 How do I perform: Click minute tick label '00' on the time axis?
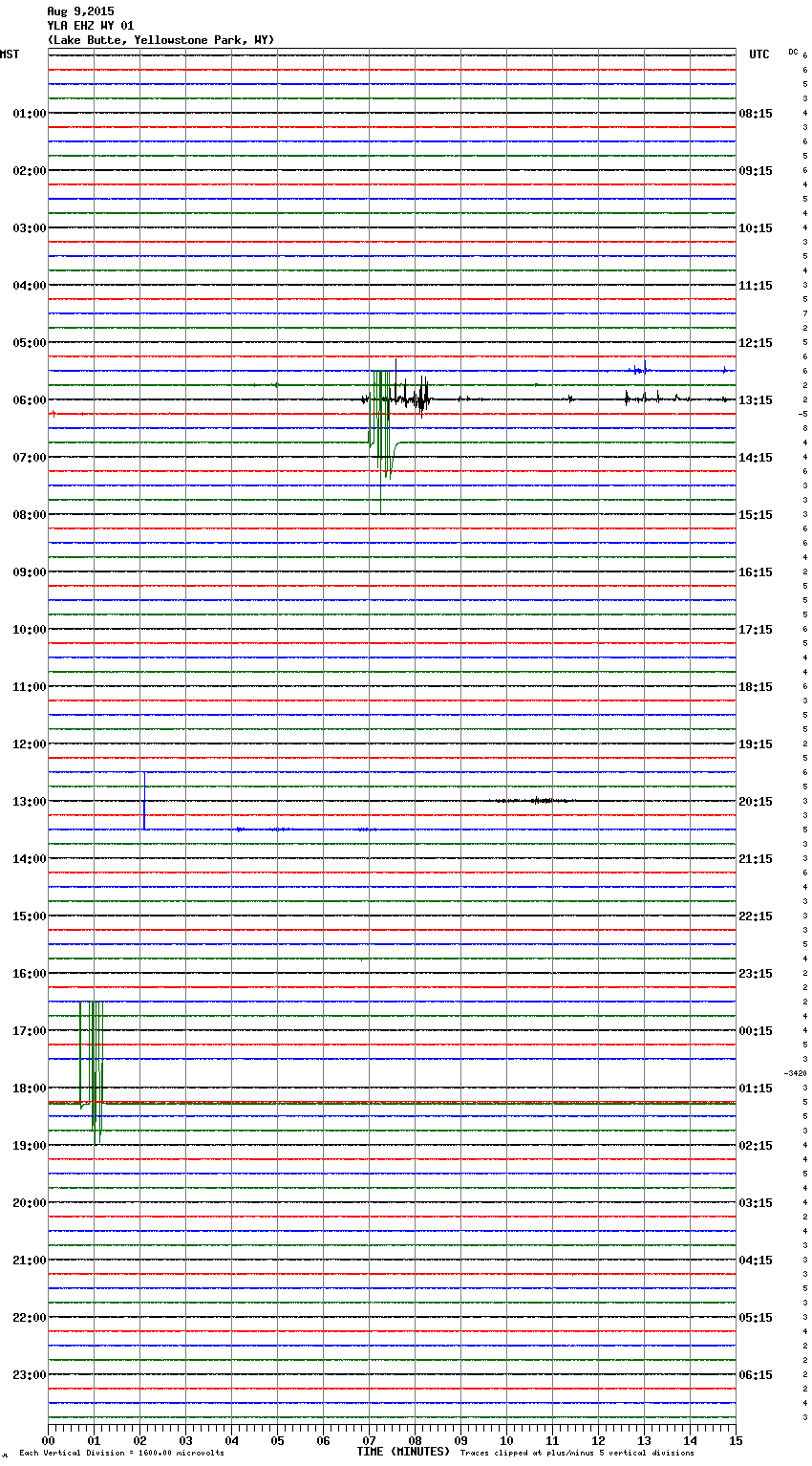[49, 1440]
